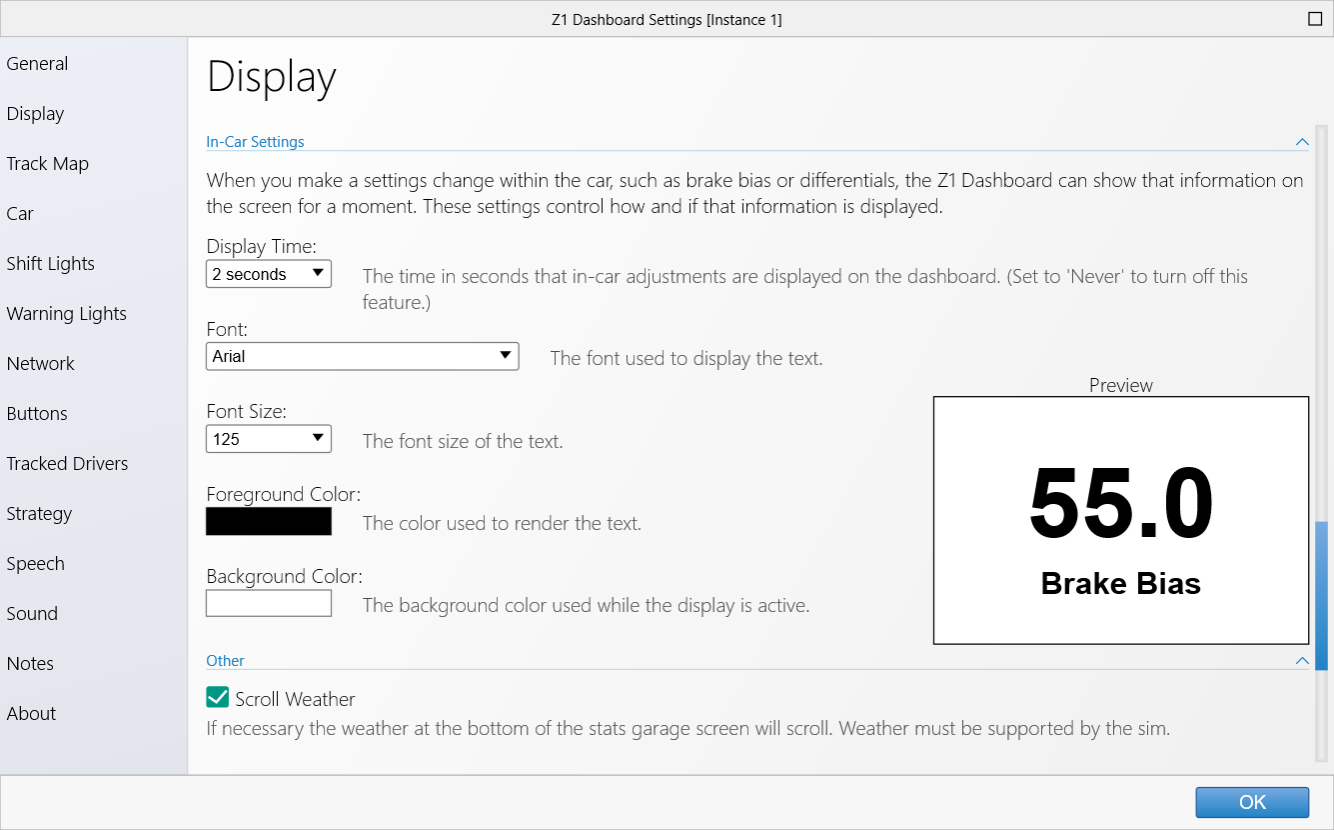The image size is (1334, 830).
Task: Click the Brake Bias preview box
Action: point(1121,520)
